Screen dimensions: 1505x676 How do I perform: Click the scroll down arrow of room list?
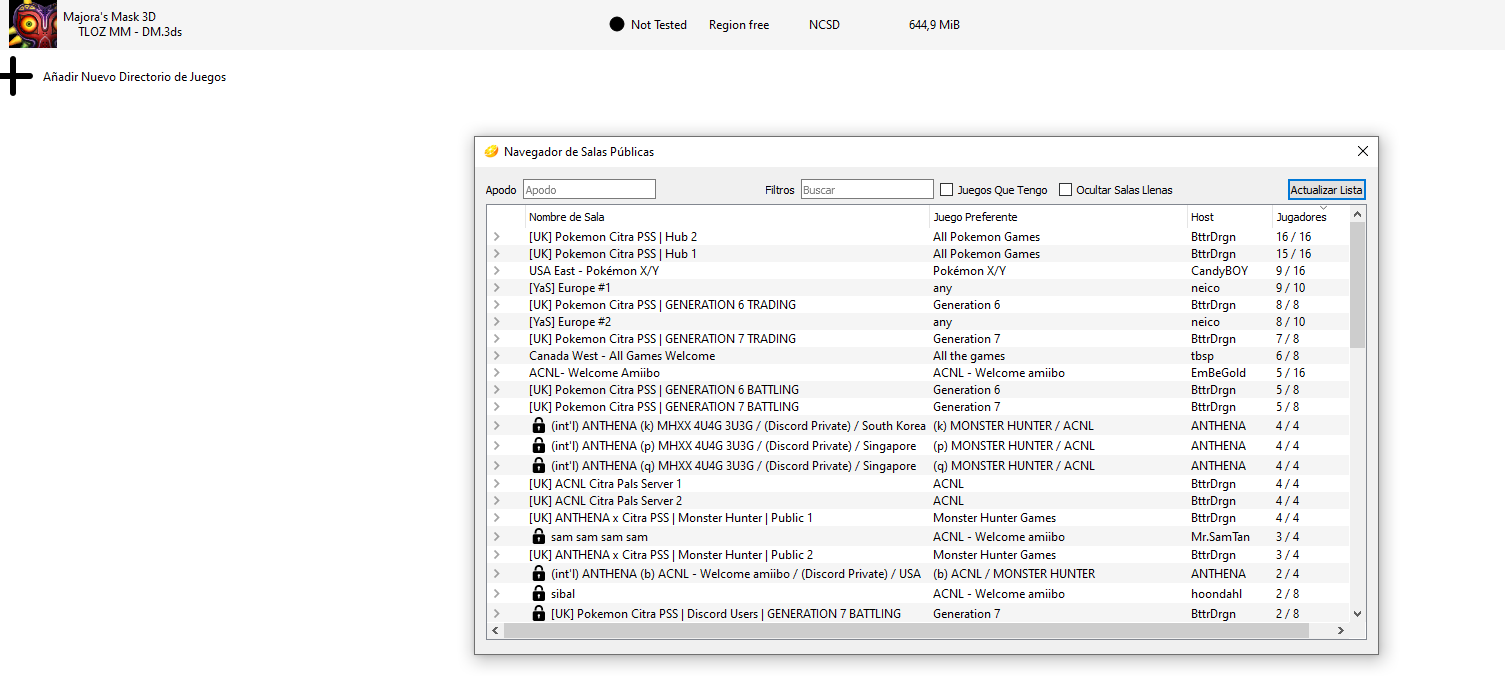pos(1357,614)
